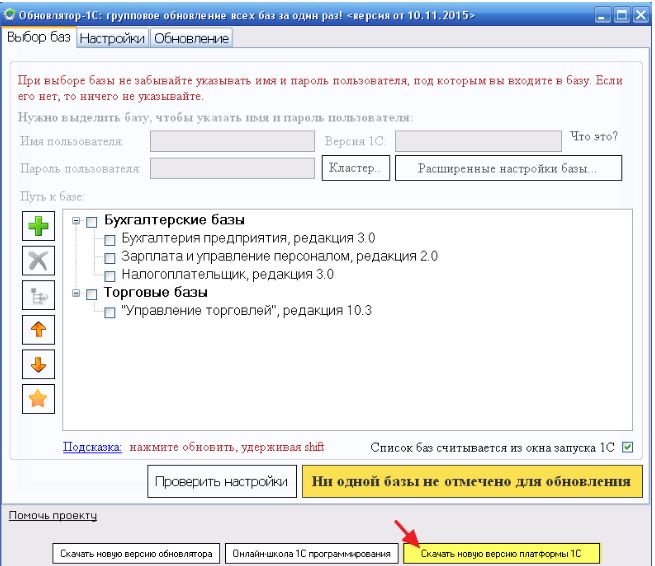This screenshot has height=566, width=655.
Task: Select Бухгалтерия предприятия, редакция 3.0 row
Action: click(248, 238)
